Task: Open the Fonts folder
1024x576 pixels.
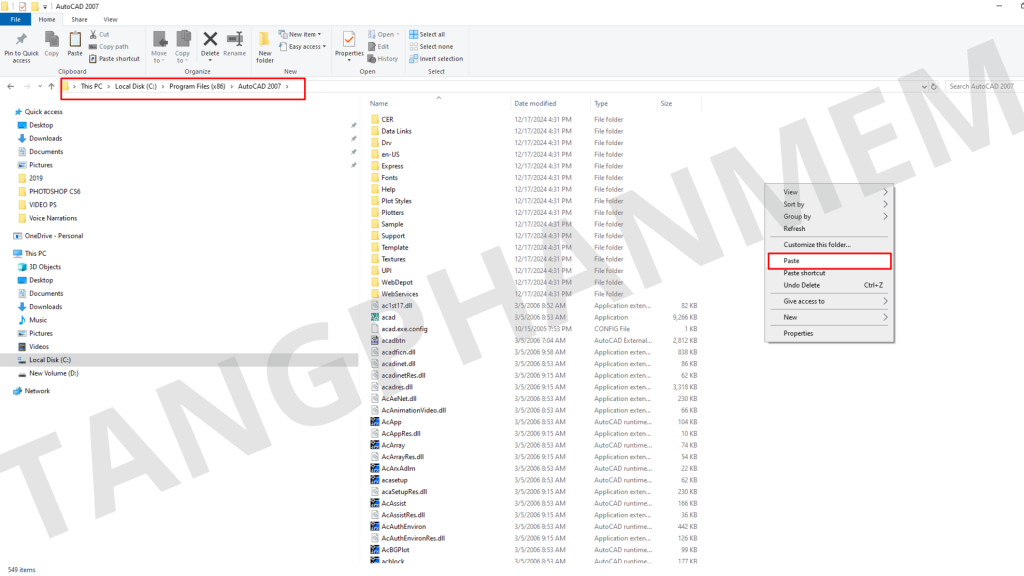Action: click(389, 178)
